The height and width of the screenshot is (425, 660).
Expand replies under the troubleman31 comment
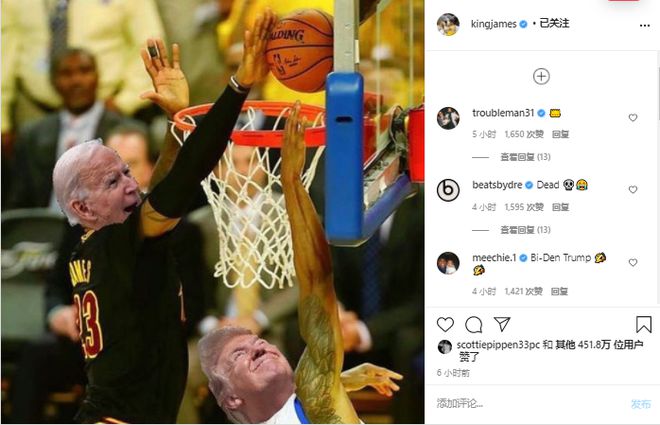click(525, 157)
